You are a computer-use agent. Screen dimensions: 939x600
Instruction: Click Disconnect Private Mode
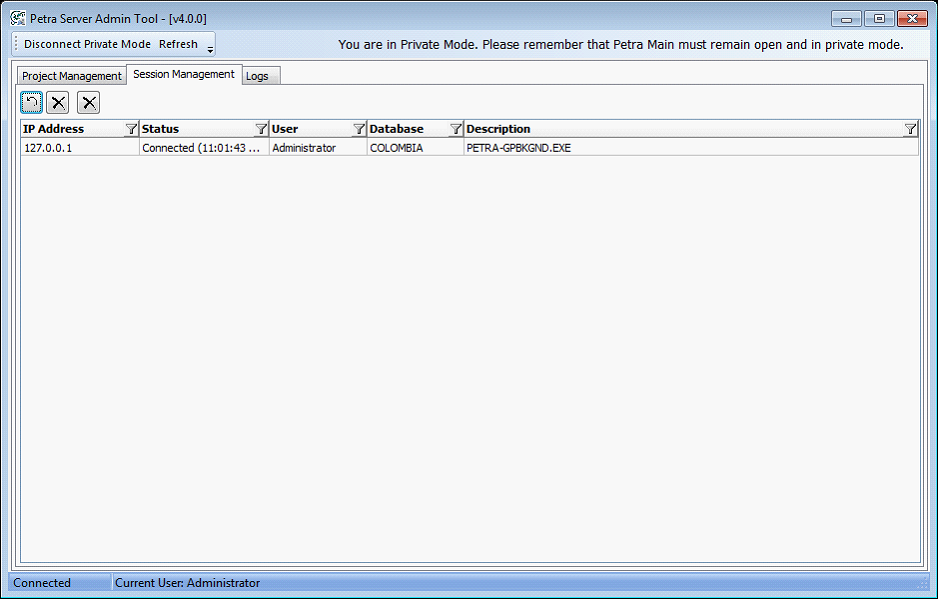(87, 44)
